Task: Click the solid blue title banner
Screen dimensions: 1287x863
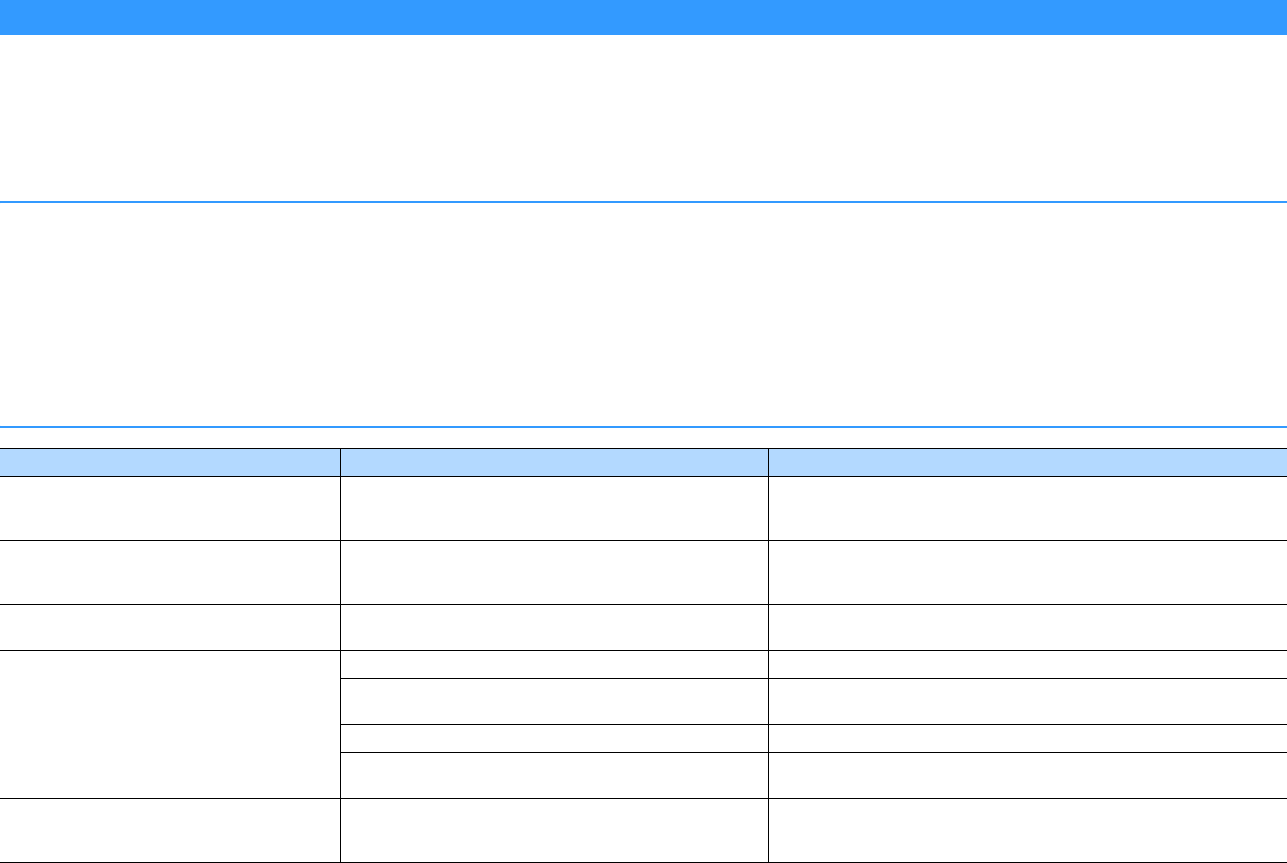Action: 643,17
